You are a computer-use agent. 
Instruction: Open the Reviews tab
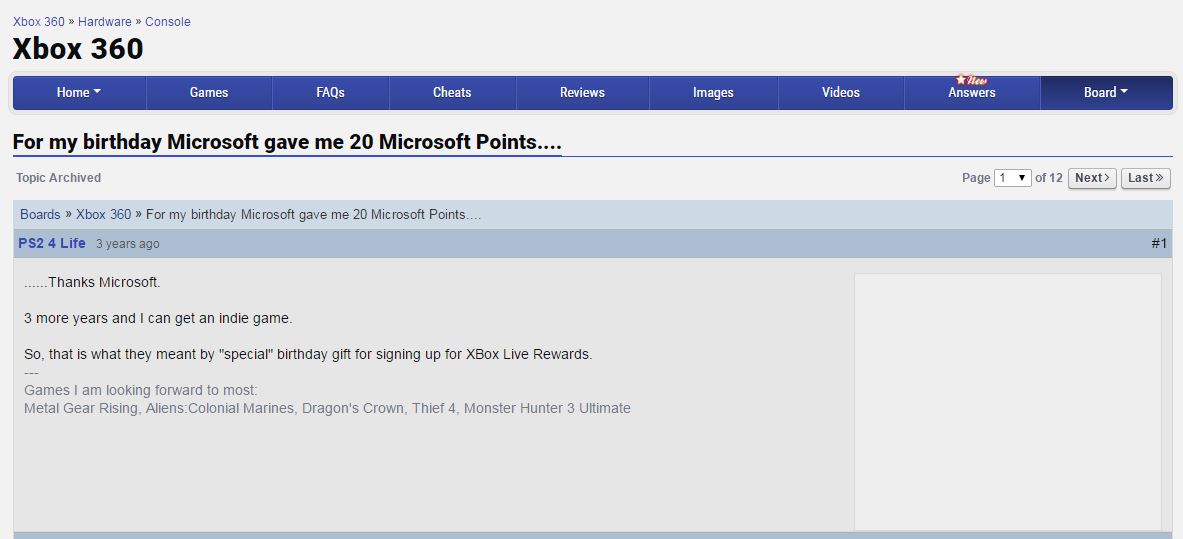[582, 93]
